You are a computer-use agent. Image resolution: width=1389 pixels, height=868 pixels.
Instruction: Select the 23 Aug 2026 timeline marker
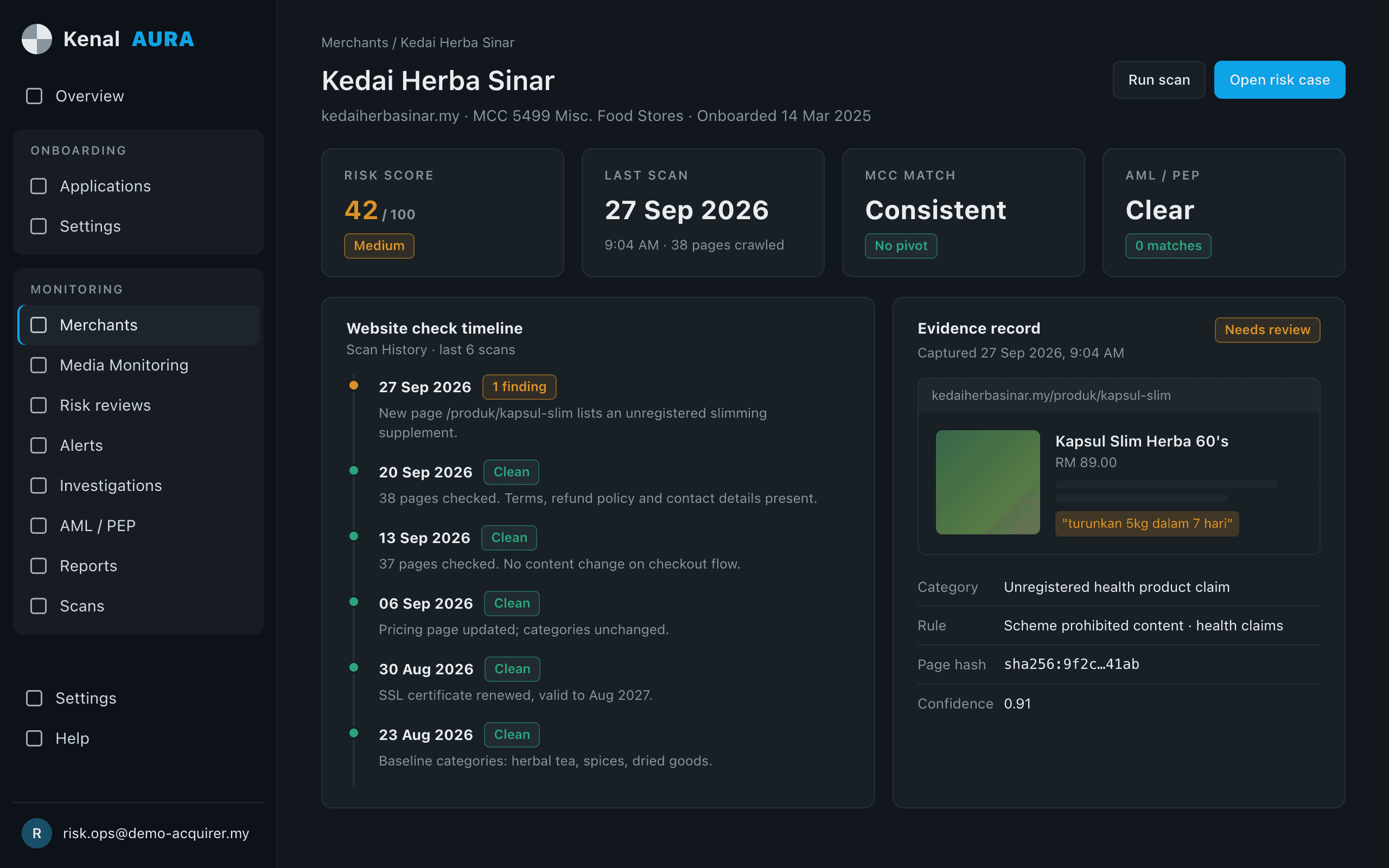354,733
